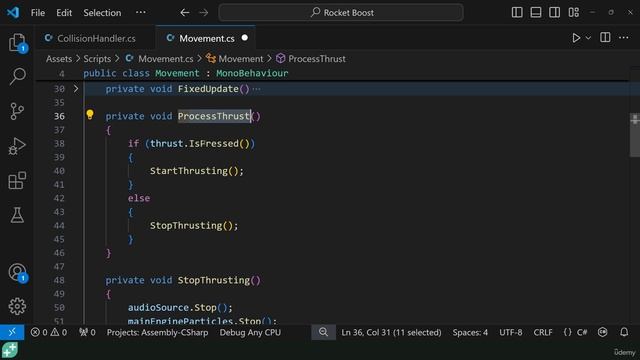Open the Manage gear settings
Image resolution: width=640 pixels, height=360 pixels.
coord(17,306)
